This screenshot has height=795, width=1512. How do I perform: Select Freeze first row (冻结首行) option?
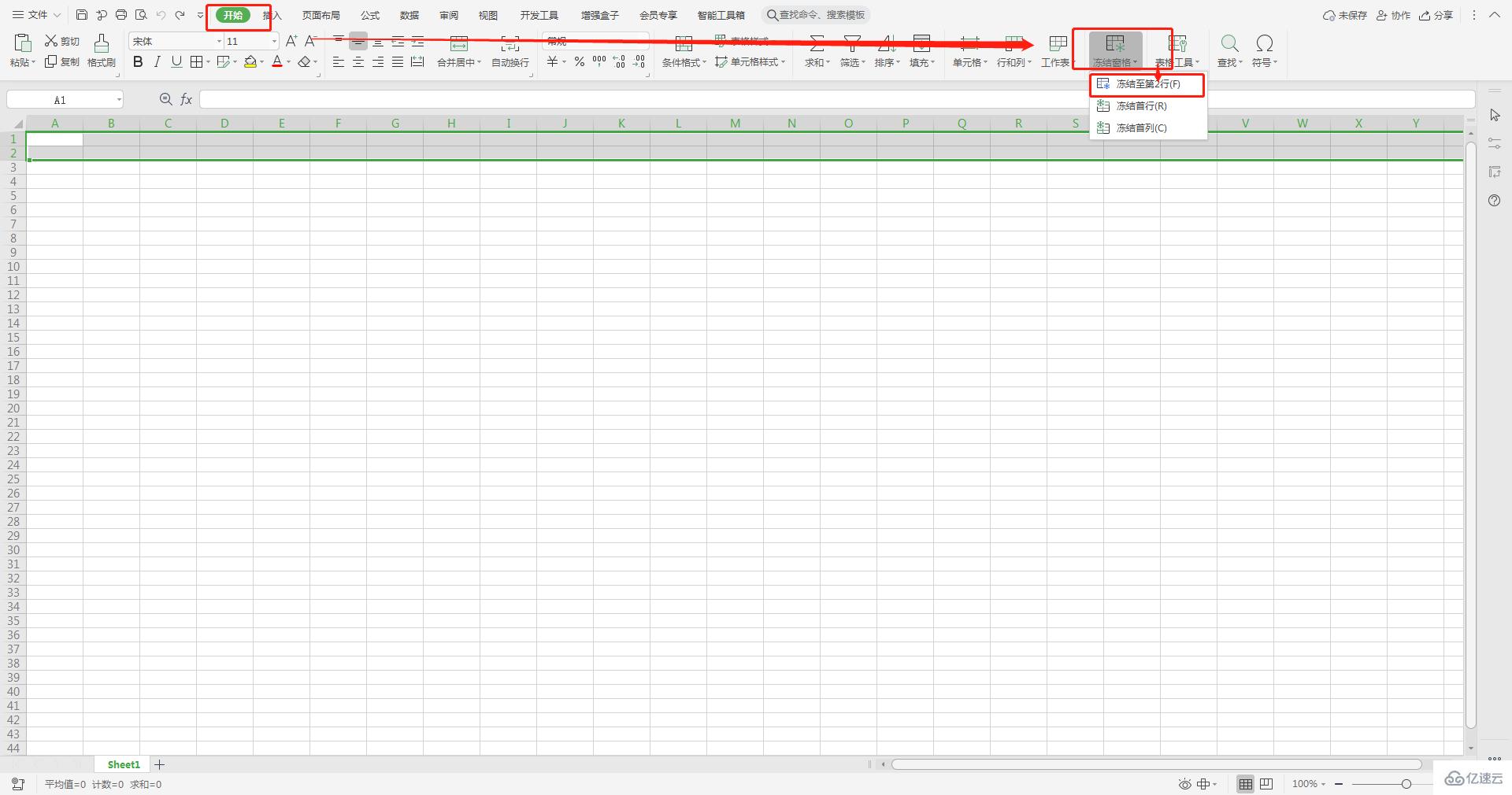pos(1148,106)
